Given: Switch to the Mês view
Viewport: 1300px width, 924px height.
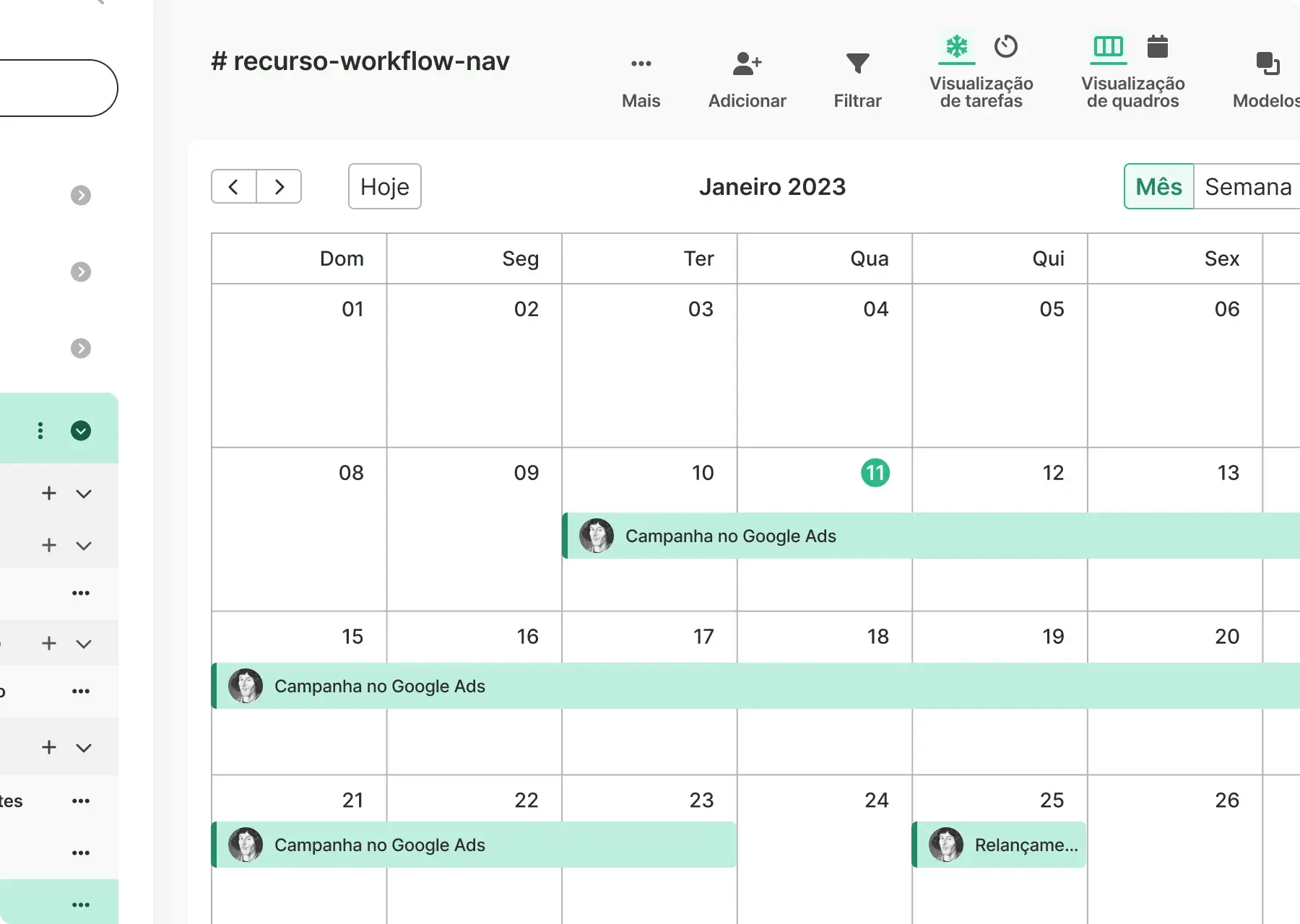Looking at the screenshot, I should click(1158, 187).
